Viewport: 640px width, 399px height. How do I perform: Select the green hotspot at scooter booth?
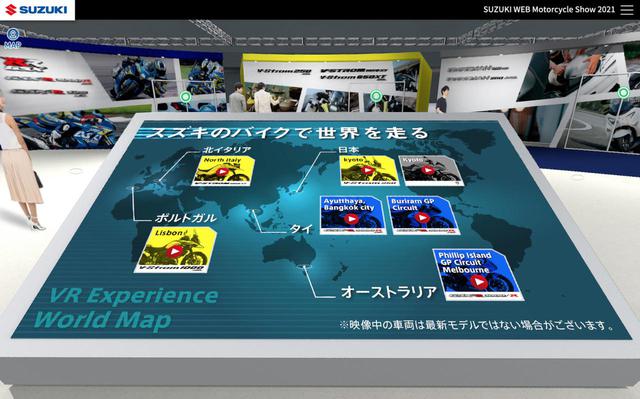623,93
